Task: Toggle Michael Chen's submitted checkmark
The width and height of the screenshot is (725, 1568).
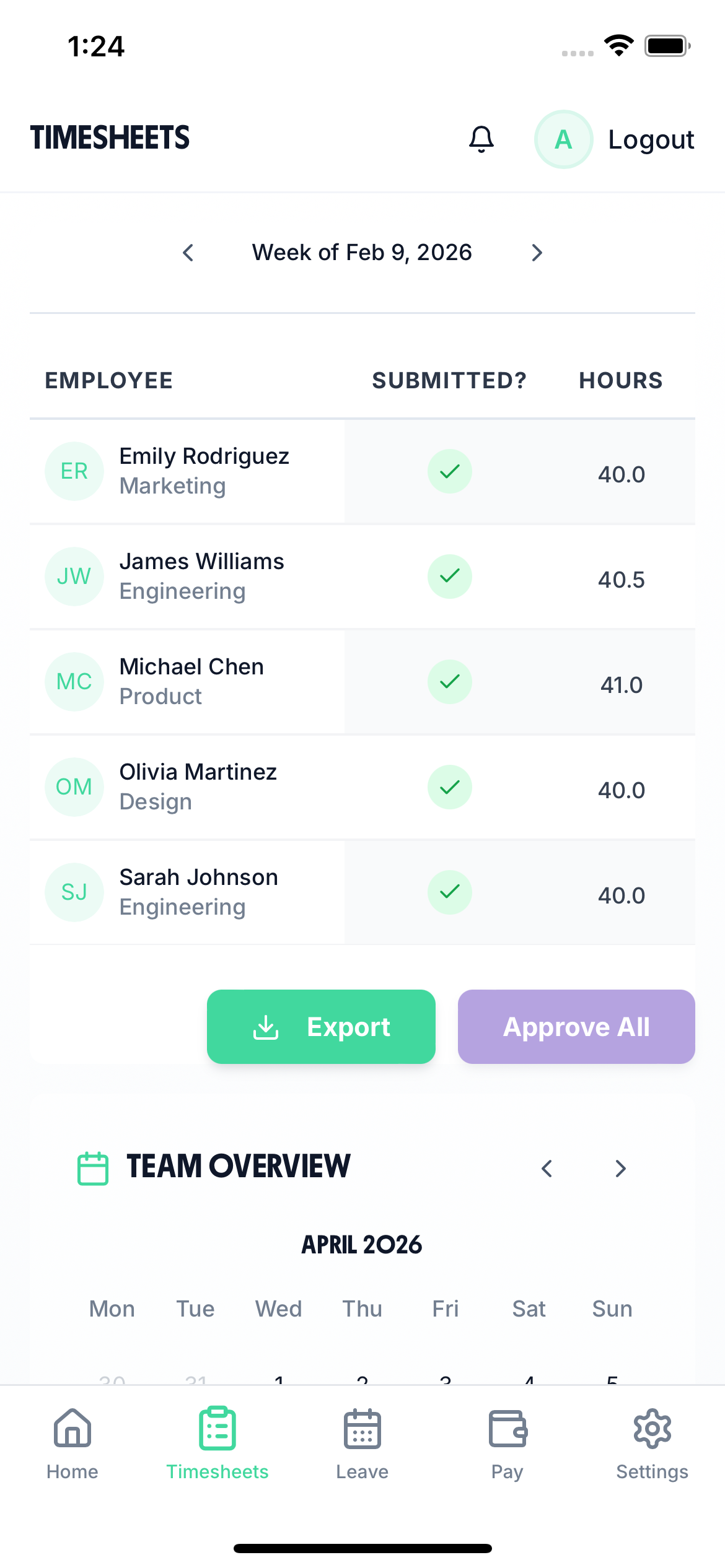Action: [449, 681]
